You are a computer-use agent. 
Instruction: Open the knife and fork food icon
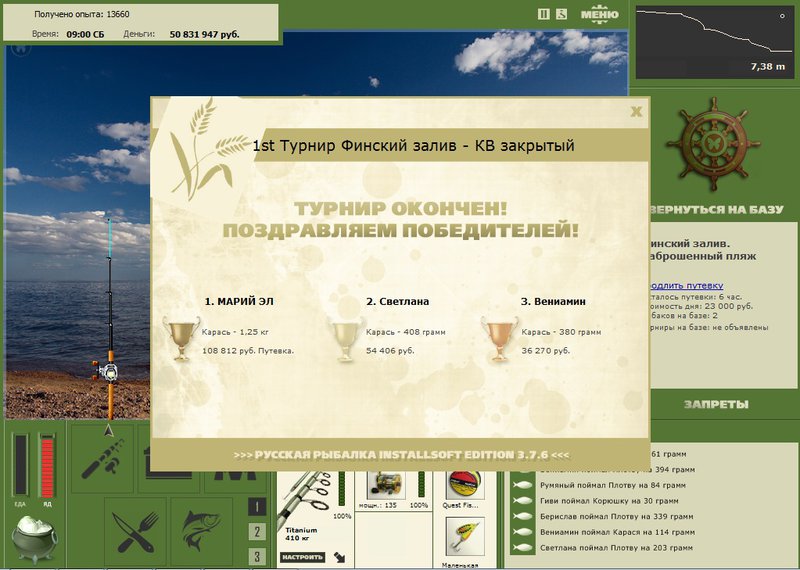(x=135, y=532)
